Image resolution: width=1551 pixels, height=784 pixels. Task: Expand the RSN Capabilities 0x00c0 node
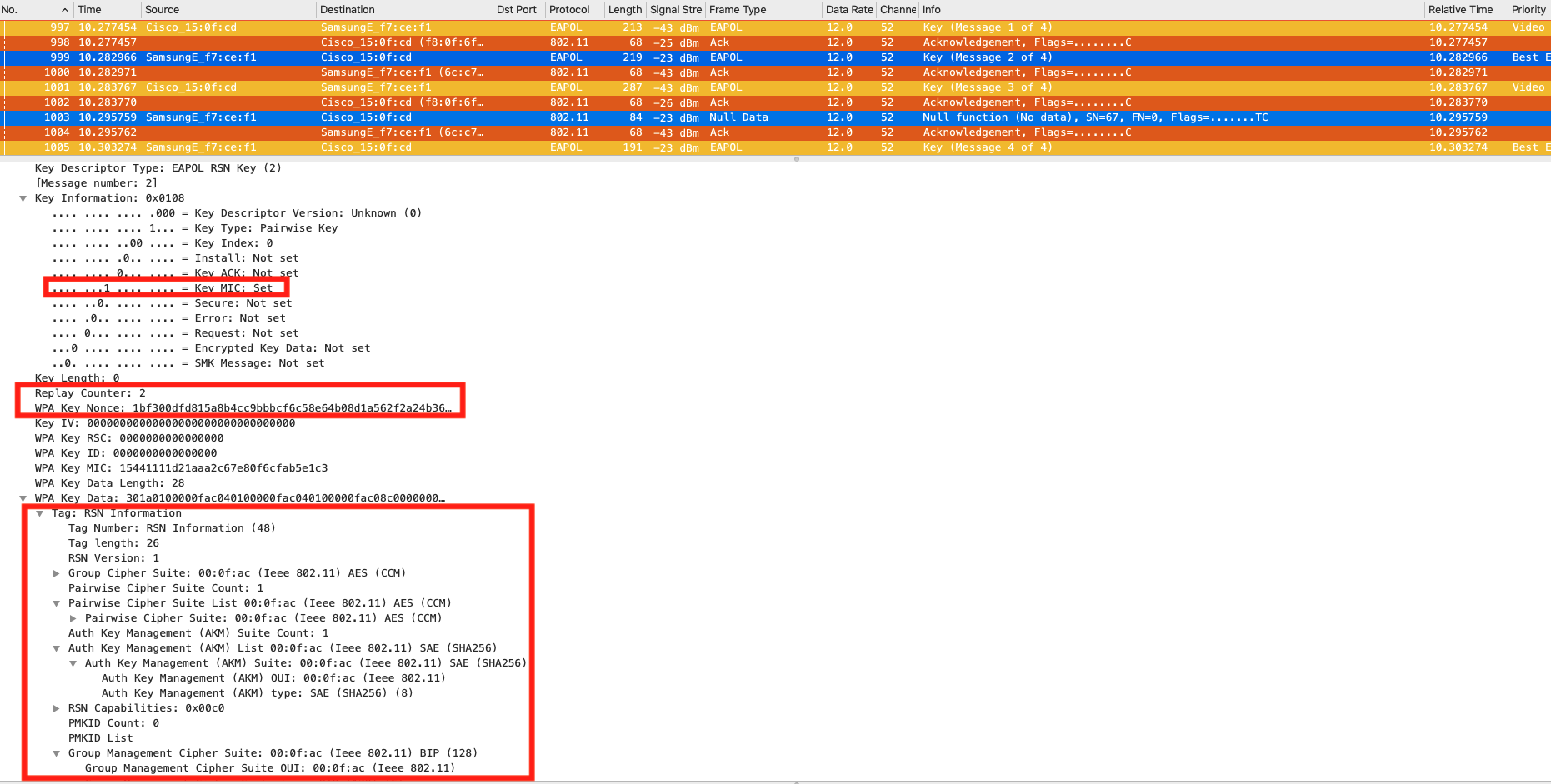click(x=56, y=708)
